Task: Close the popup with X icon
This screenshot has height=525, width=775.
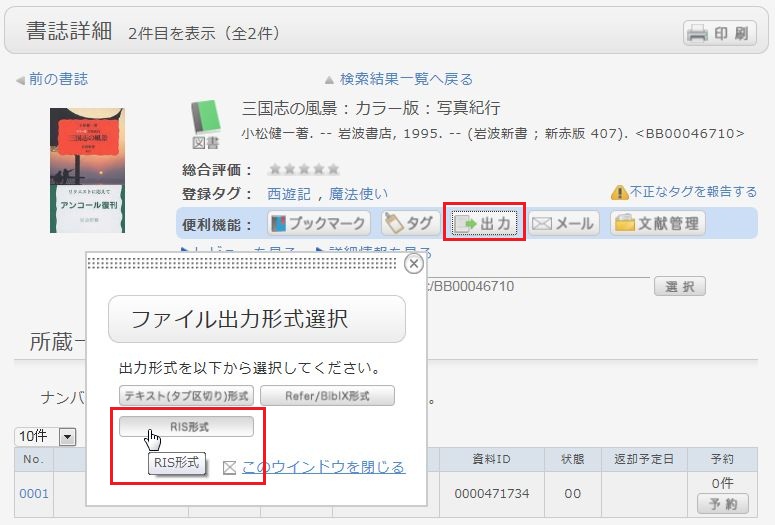Action: click(413, 264)
